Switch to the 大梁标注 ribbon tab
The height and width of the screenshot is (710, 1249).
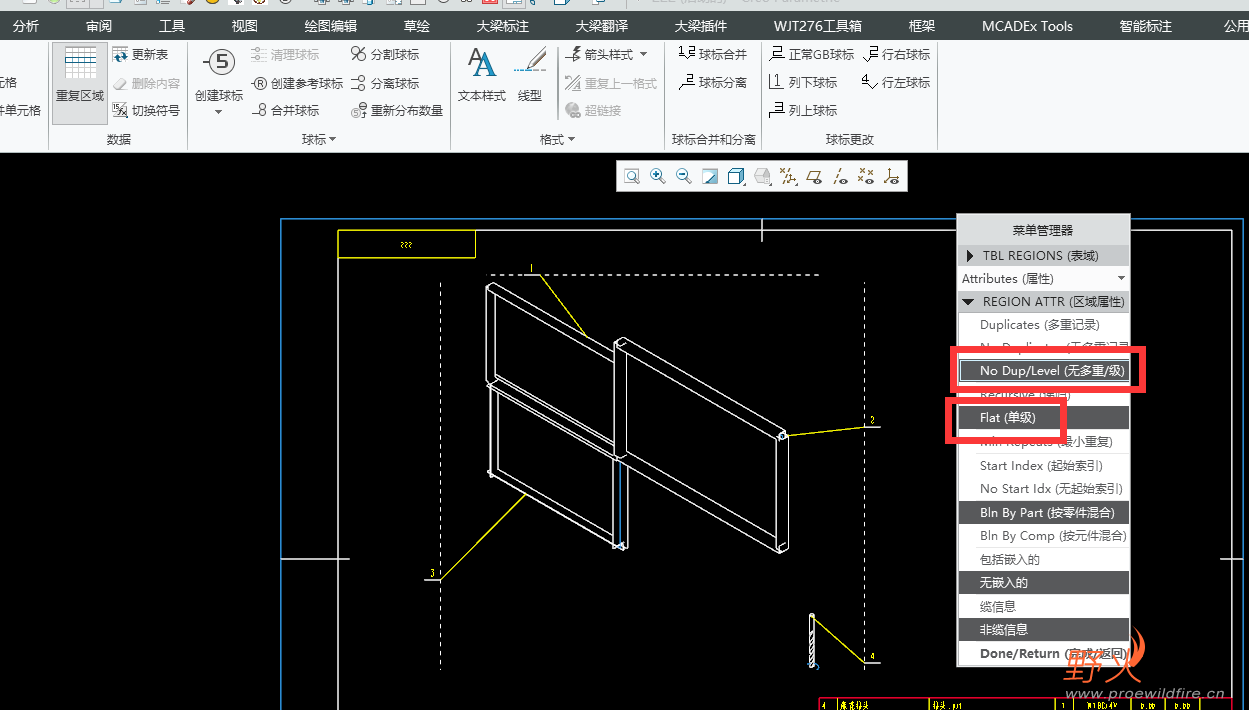503,26
